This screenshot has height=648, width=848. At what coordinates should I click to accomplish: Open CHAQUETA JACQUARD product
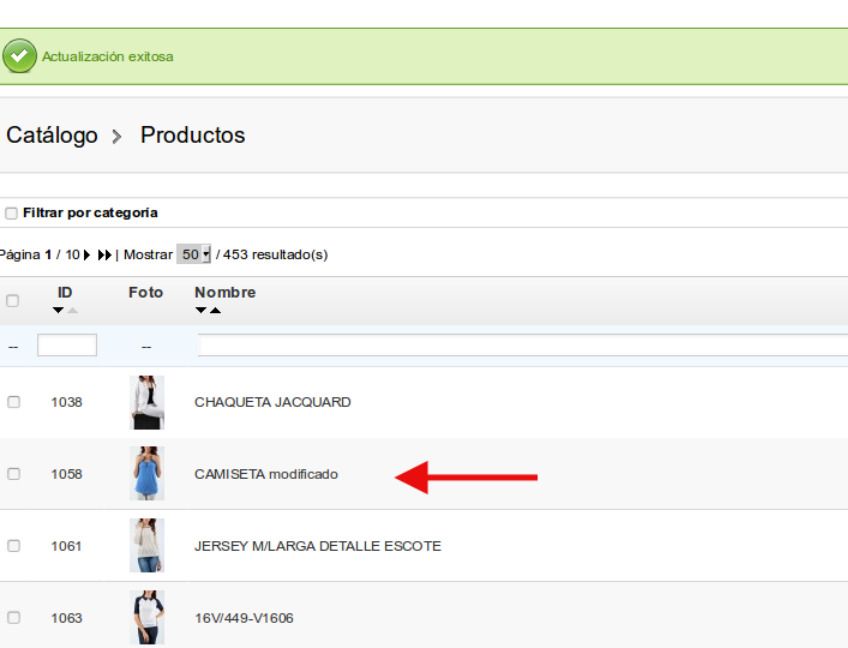point(273,402)
